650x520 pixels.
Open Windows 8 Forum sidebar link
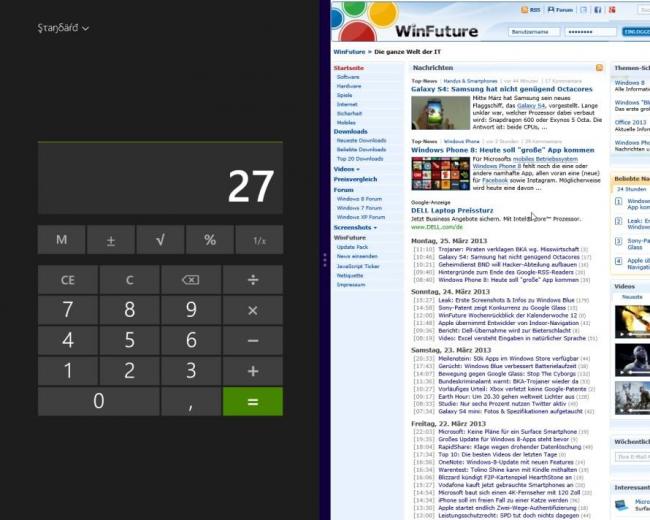click(x=359, y=199)
